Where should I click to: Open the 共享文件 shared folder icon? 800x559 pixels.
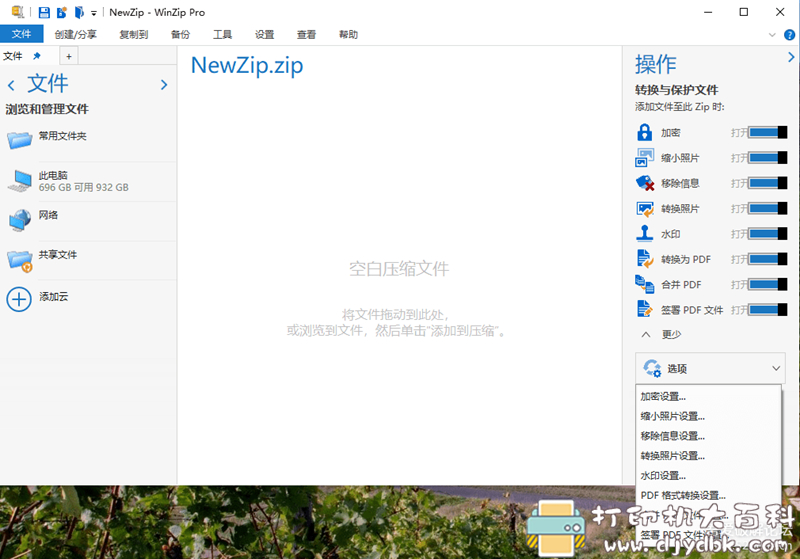(20, 261)
